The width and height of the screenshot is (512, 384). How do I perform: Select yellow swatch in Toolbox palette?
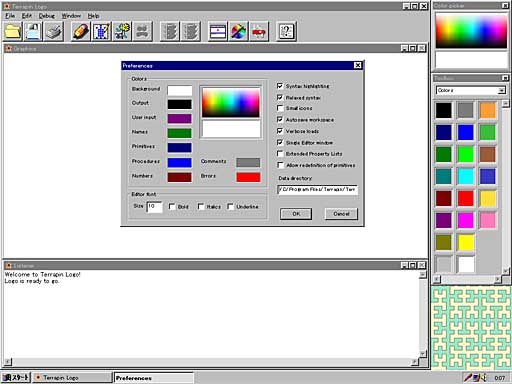click(x=466, y=242)
